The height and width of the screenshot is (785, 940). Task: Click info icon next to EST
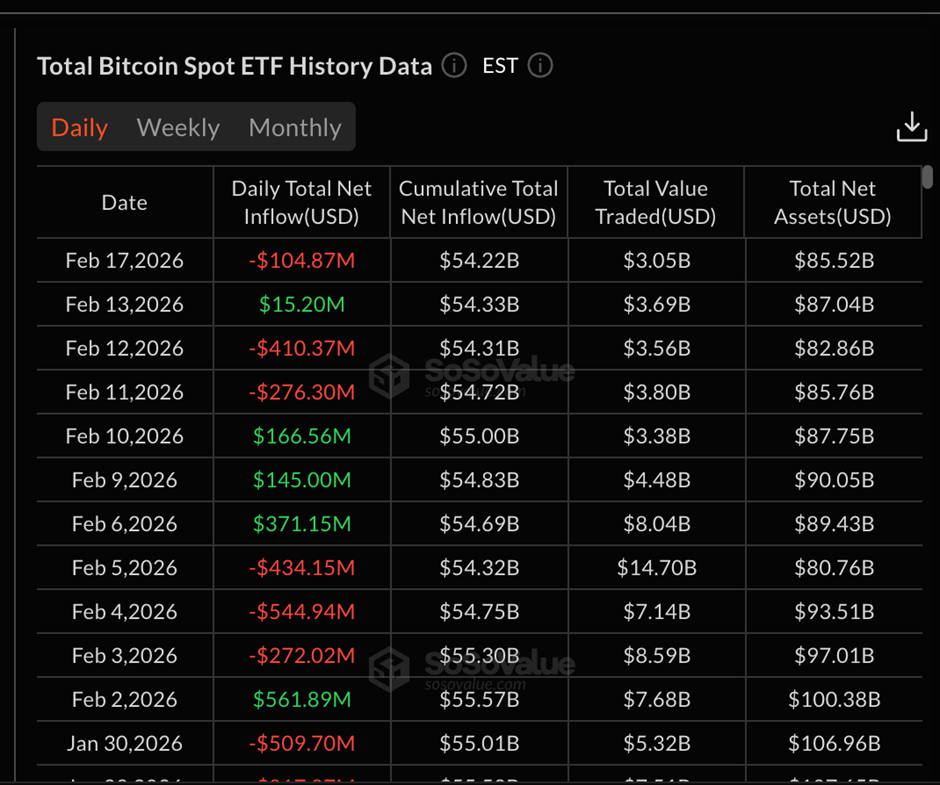(x=540, y=66)
